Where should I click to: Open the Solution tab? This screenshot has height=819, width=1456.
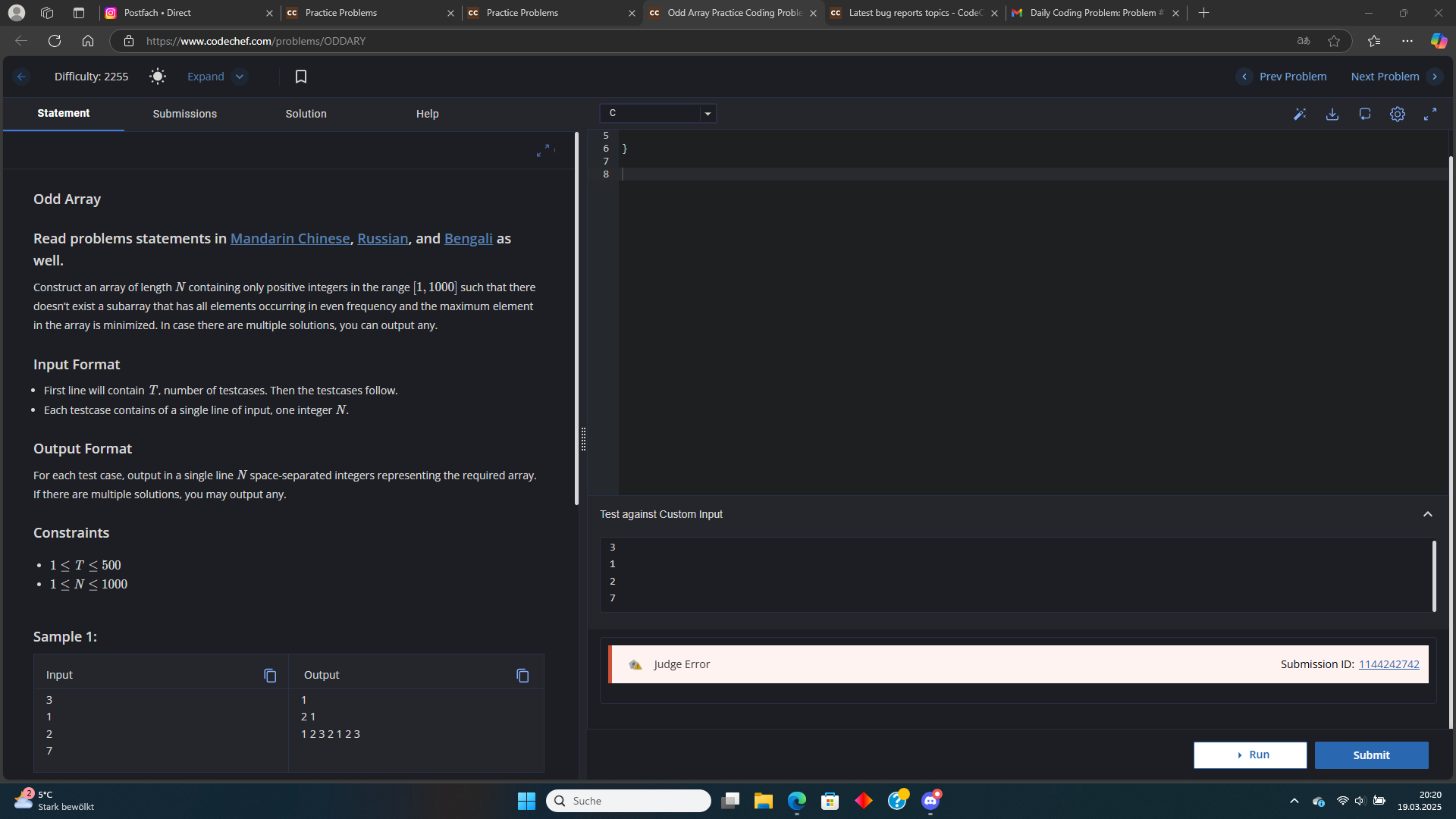(306, 114)
